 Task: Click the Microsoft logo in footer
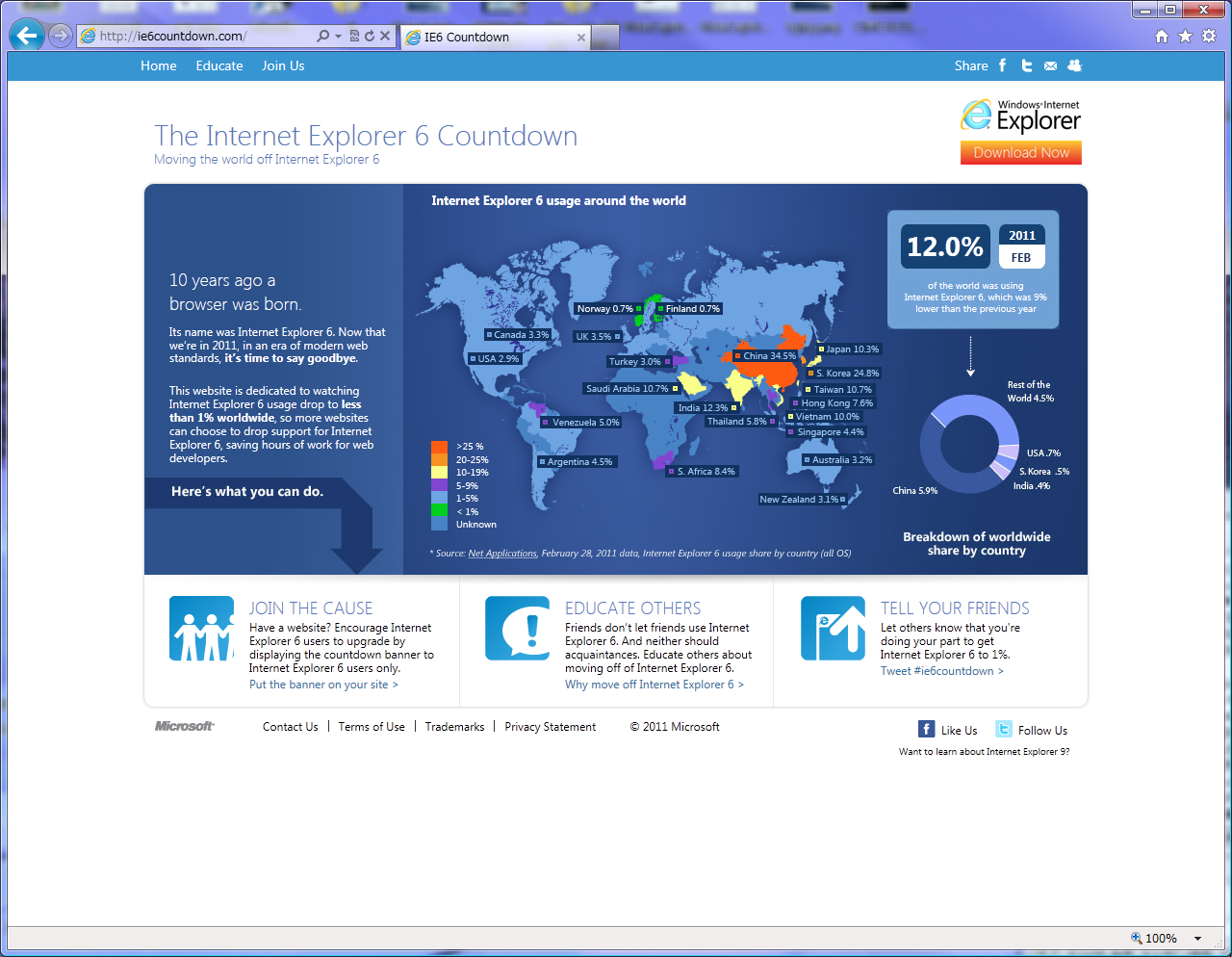coord(185,726)
